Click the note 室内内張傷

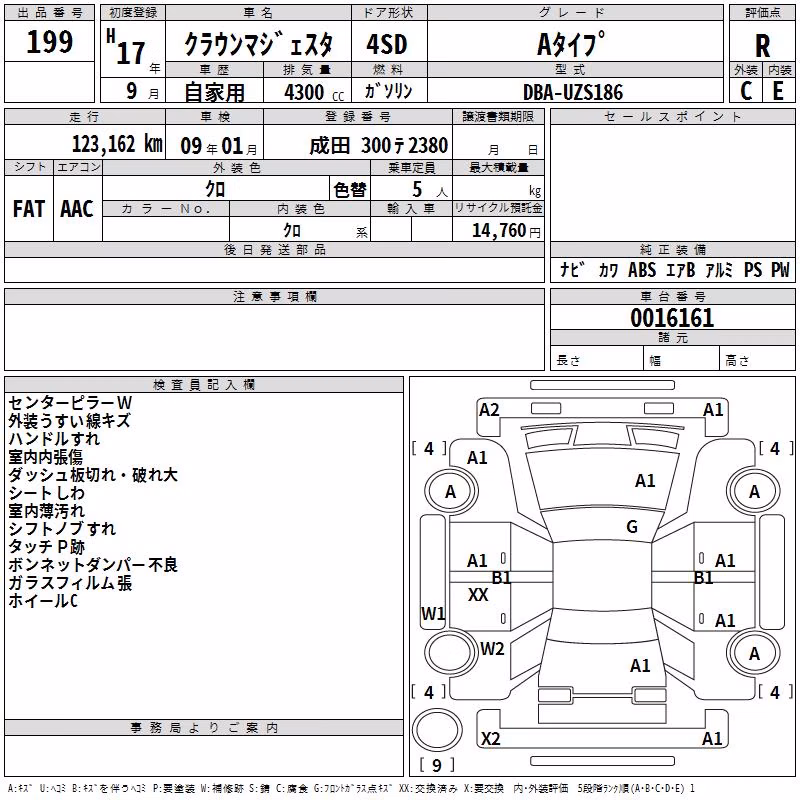tap(45, 457)
